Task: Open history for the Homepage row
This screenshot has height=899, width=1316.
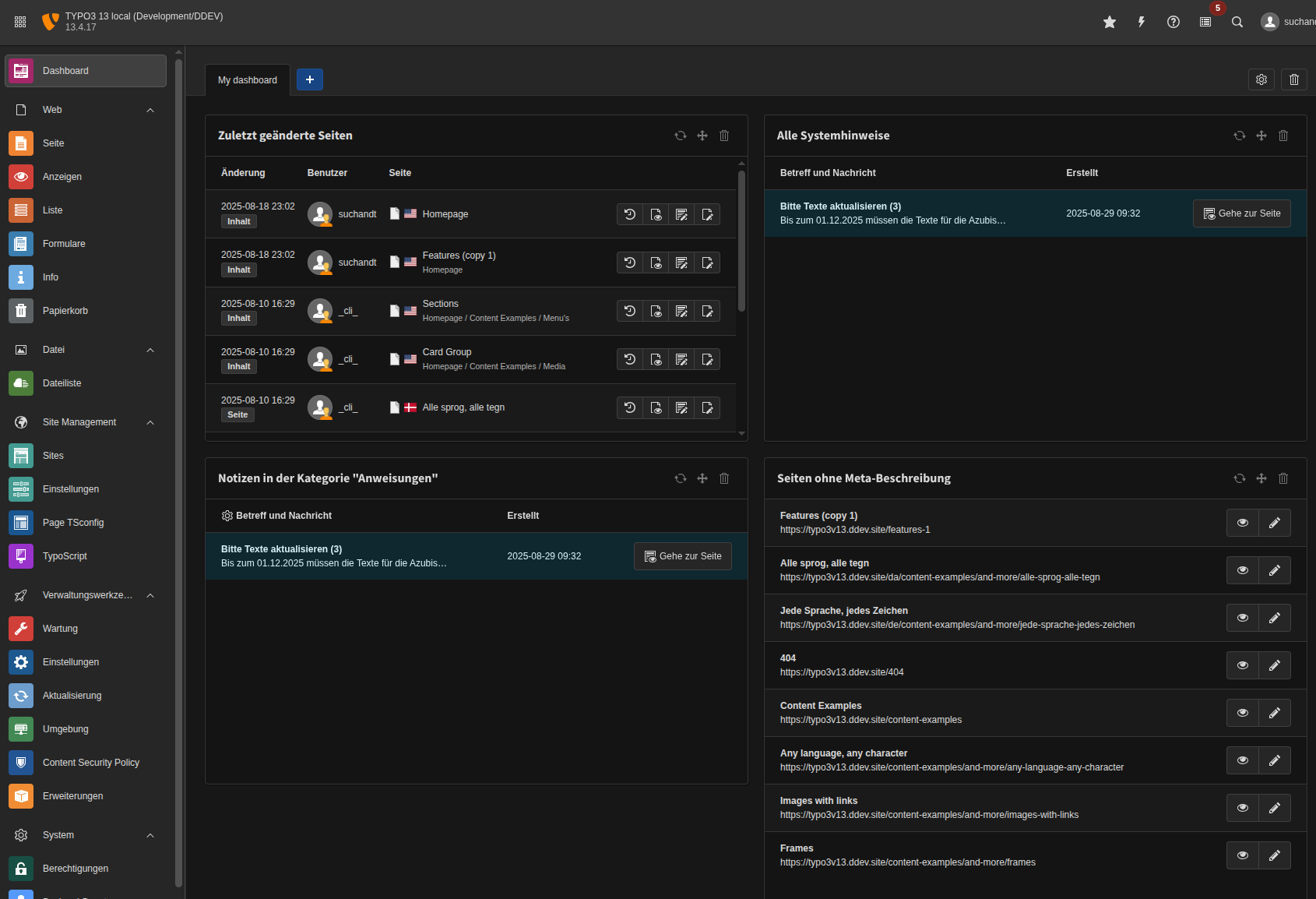Action: pos(630,214)
